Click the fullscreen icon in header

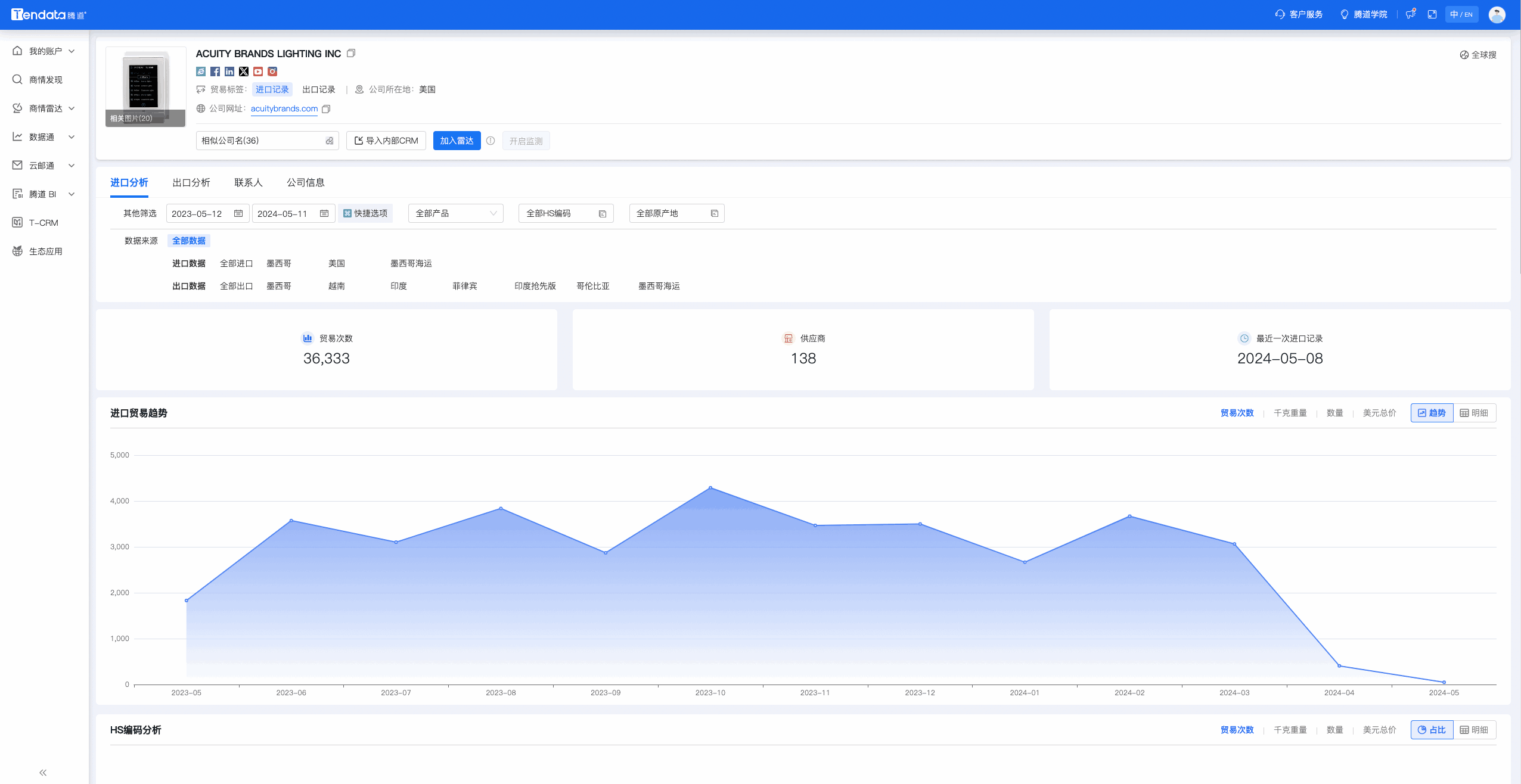(1432, 14)
